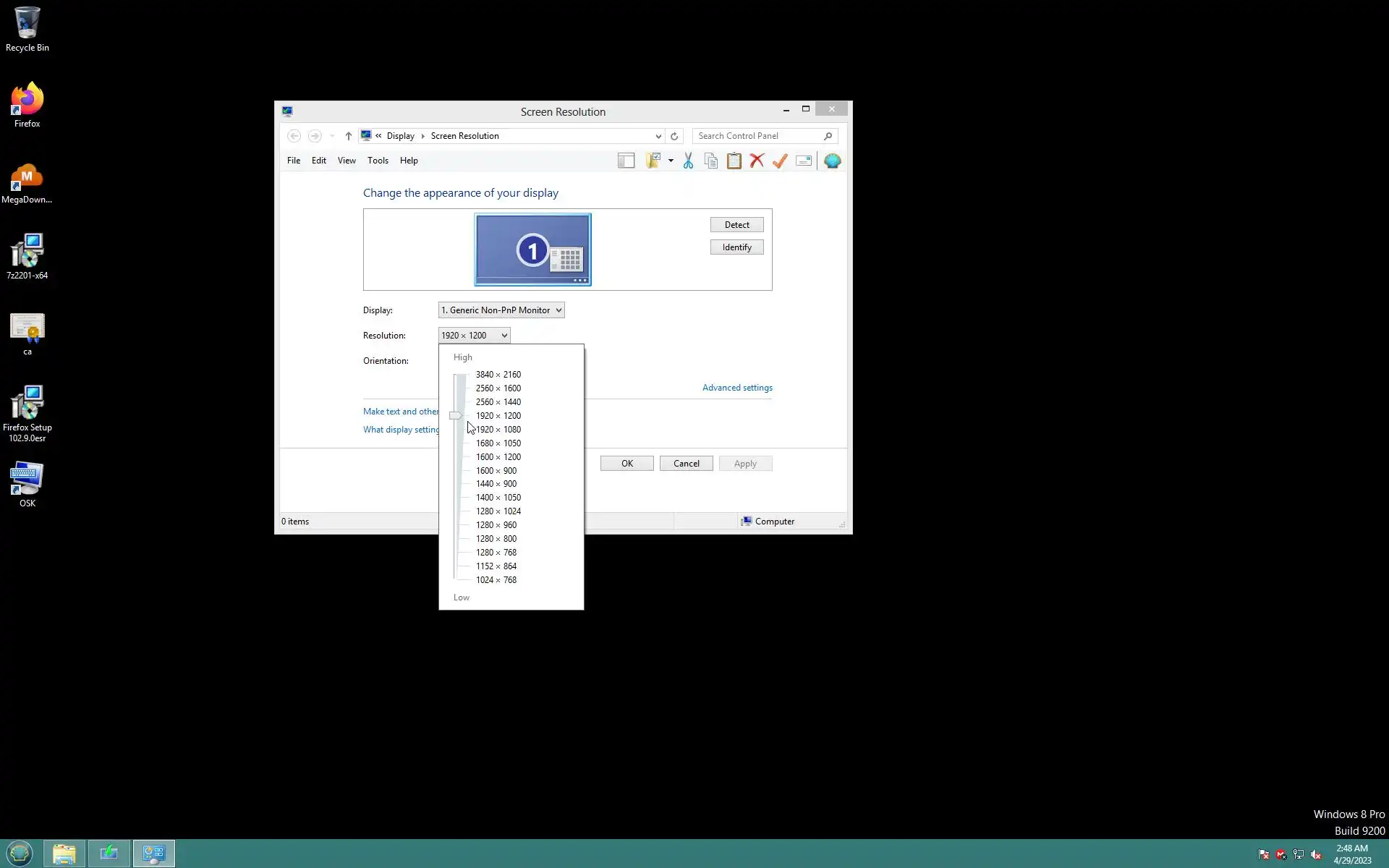This screenshot has width=1389, height=868.
Task: Choose 3840 × 2160 resolution option
Action: pyautogui.click(x=498, y=375)
